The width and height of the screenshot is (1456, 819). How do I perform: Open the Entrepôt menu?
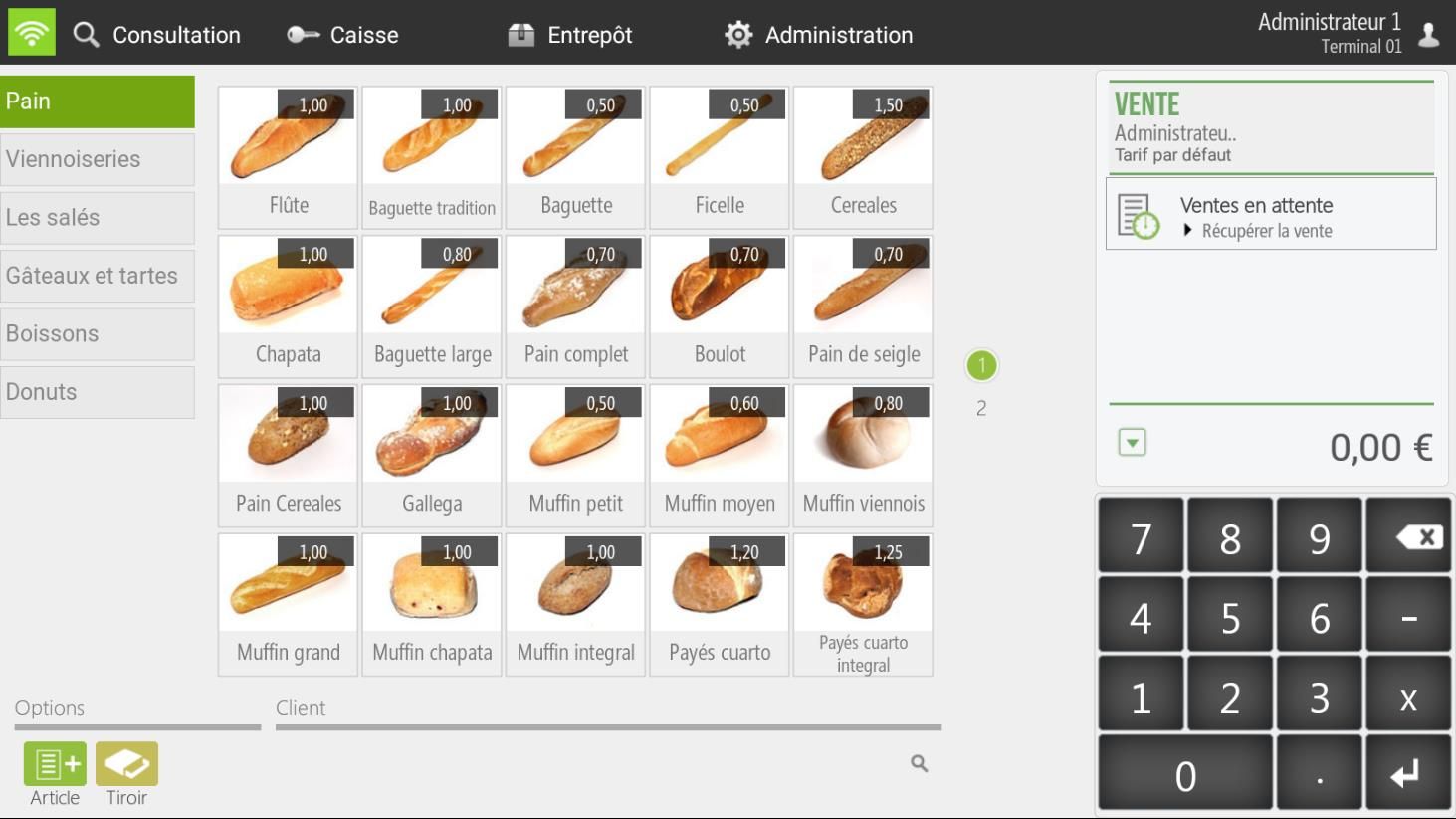(x=588, y=34)
